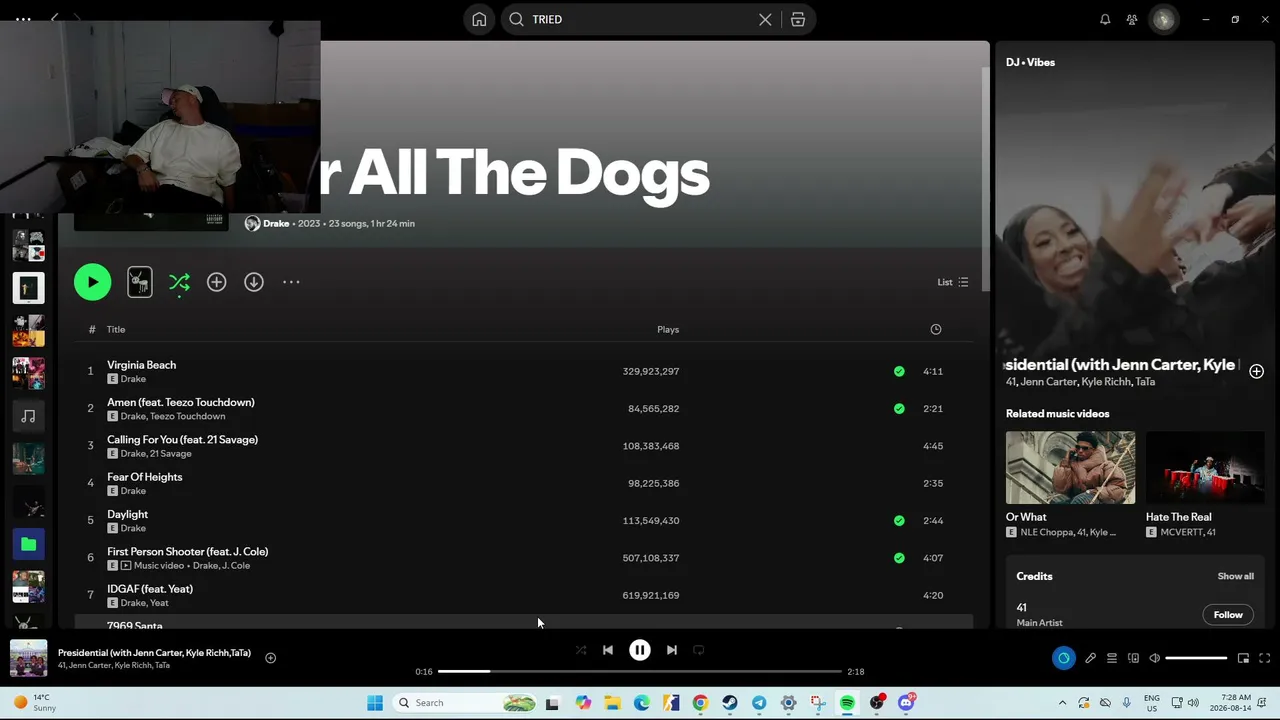Open the user profile avatar menu
1280x720 pixels.
tap(1163, 19)
